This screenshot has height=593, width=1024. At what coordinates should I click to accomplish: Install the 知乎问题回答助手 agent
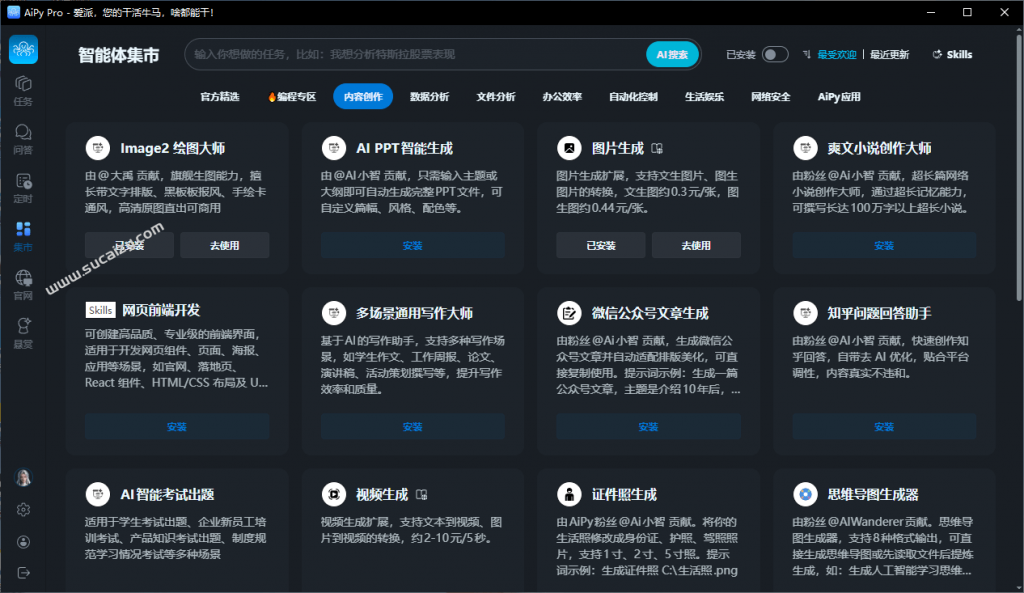[x=884, y=426]
